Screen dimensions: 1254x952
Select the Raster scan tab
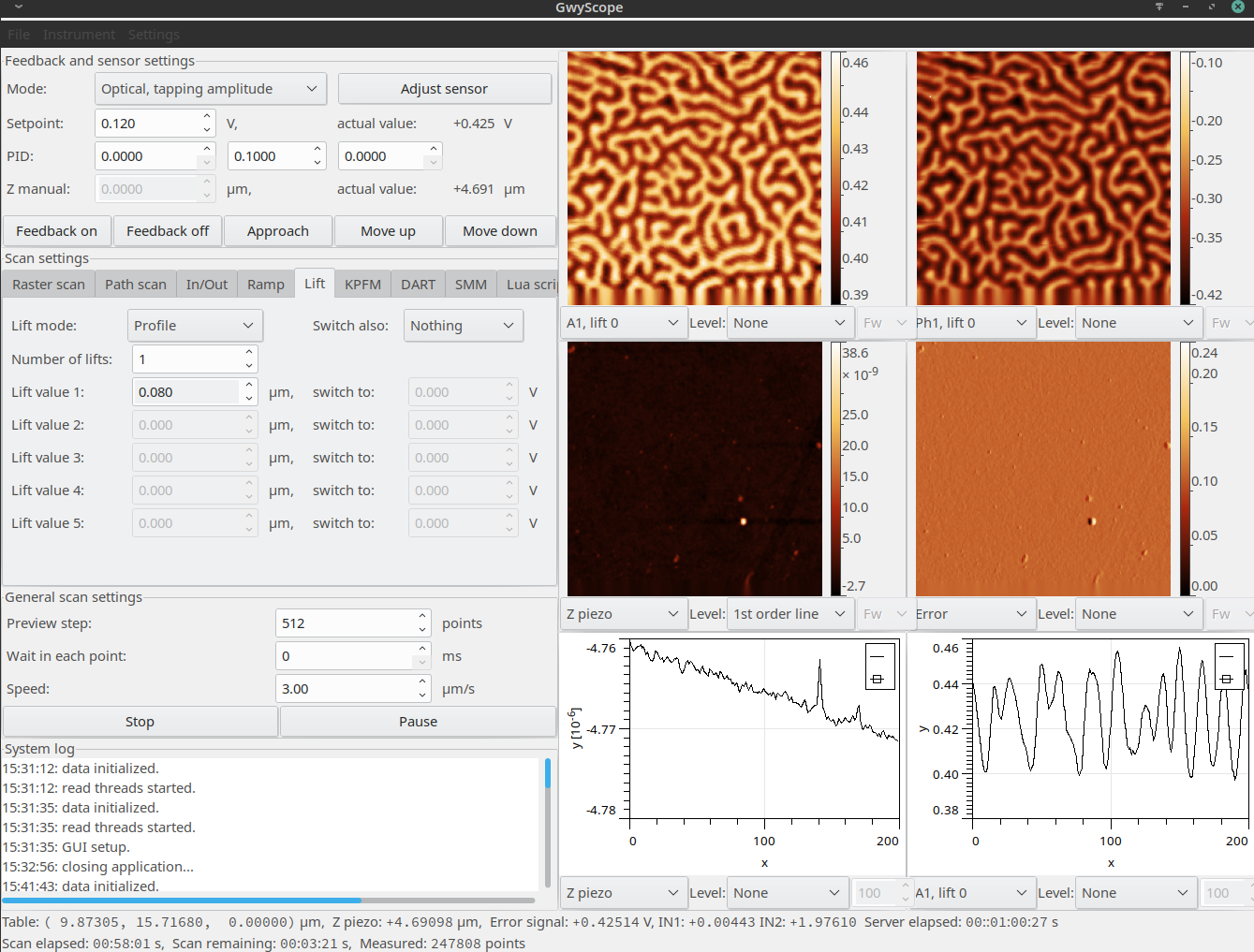click(x=49, y=285)
